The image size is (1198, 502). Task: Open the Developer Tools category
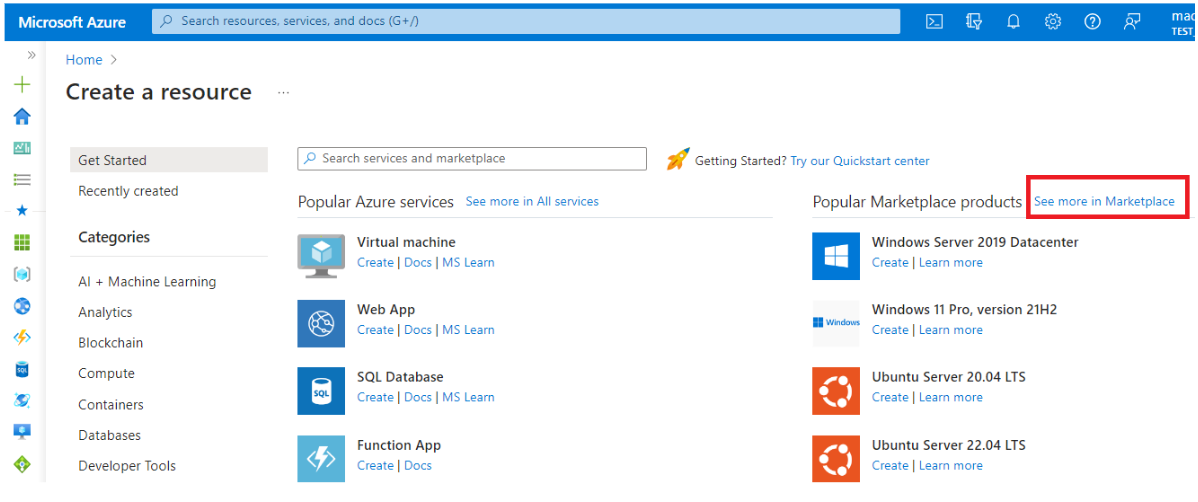click(127, 465)
